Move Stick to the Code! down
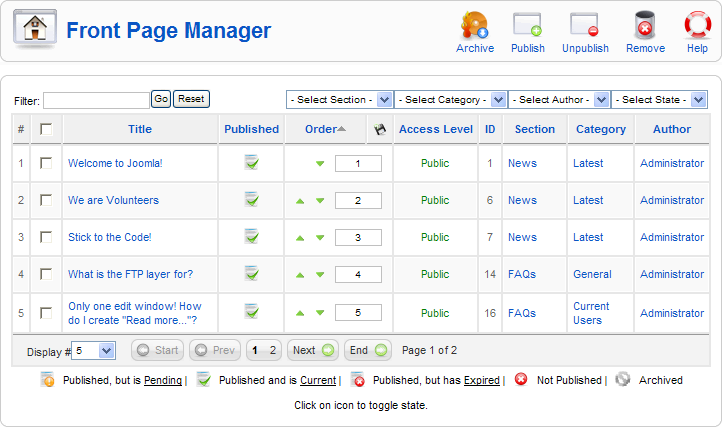Screen dimensions: 722x427 coord(320,238)
